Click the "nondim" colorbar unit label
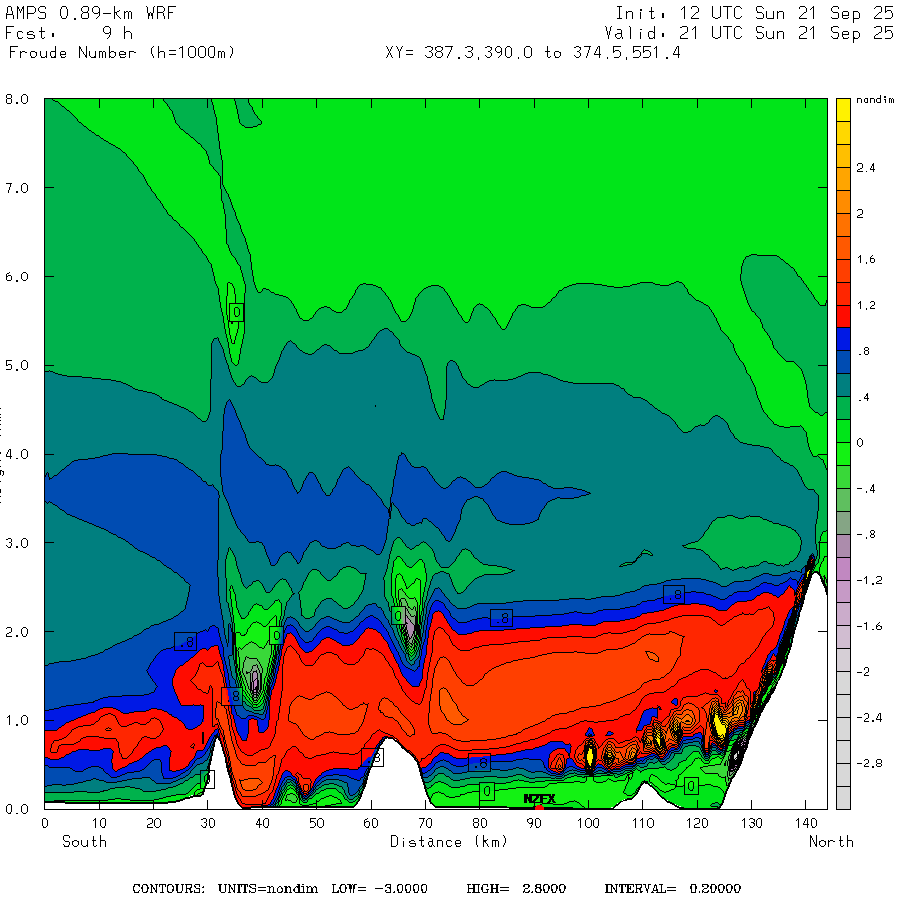The image size is (900, 900). point(875,100)
